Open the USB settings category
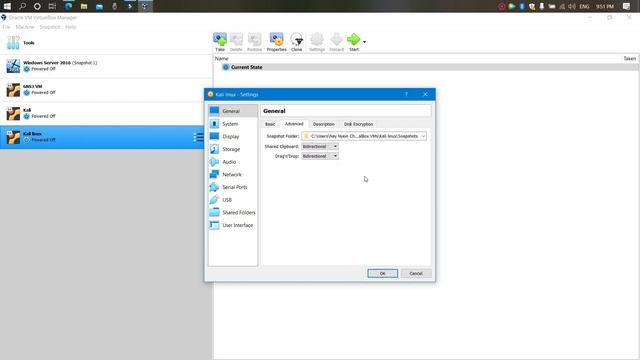The image size is (640, 360). (233, 200)
